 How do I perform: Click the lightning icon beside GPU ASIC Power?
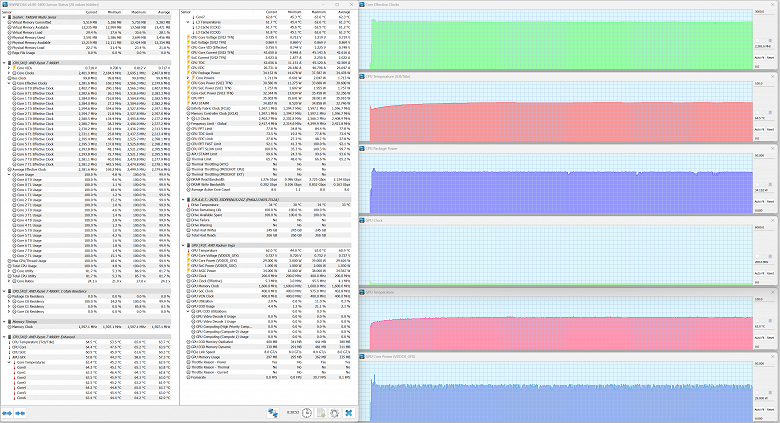point(188,271)
